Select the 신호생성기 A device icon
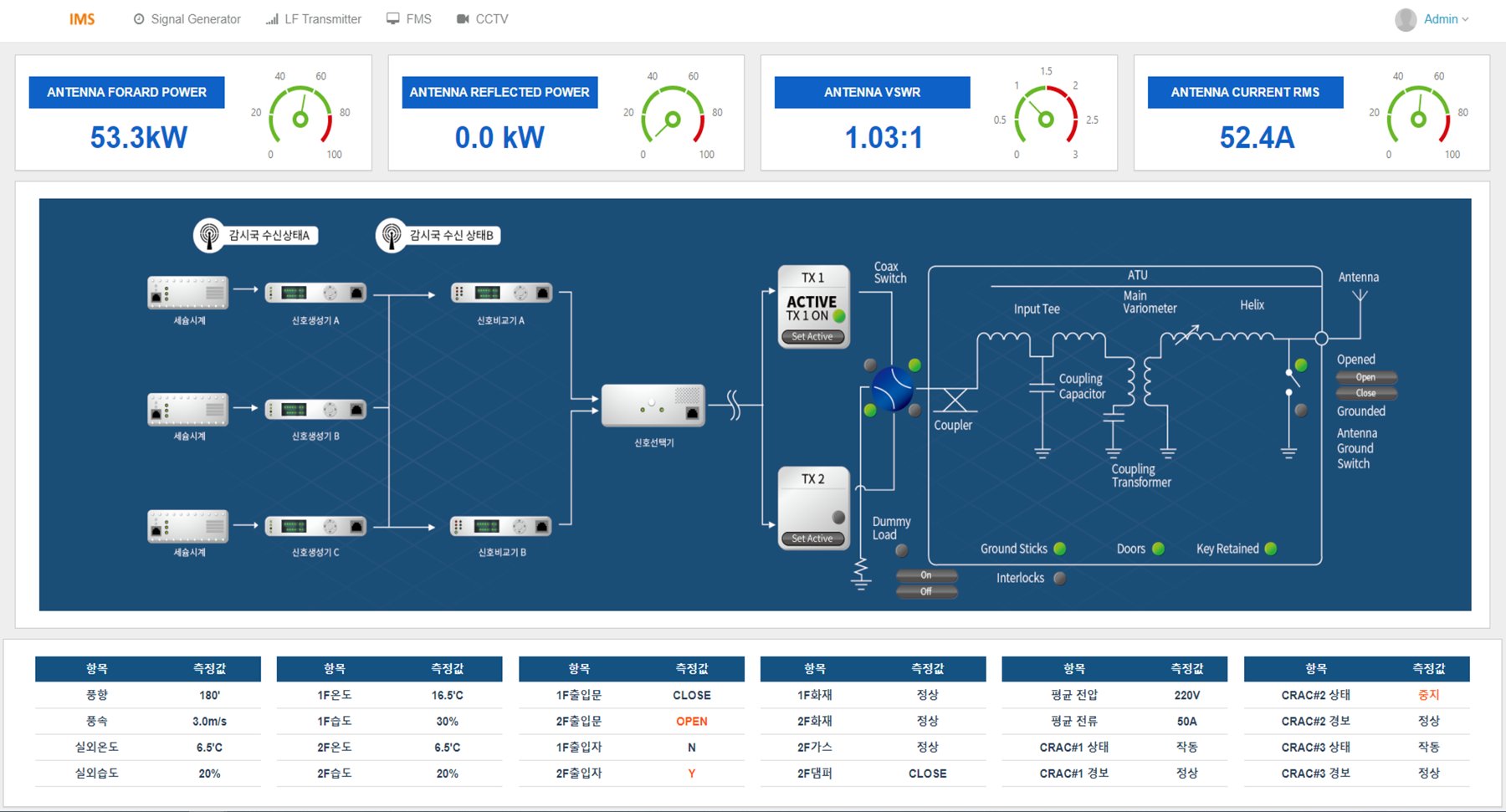Viewport: 1506px width, 812px height. (315, 293)
